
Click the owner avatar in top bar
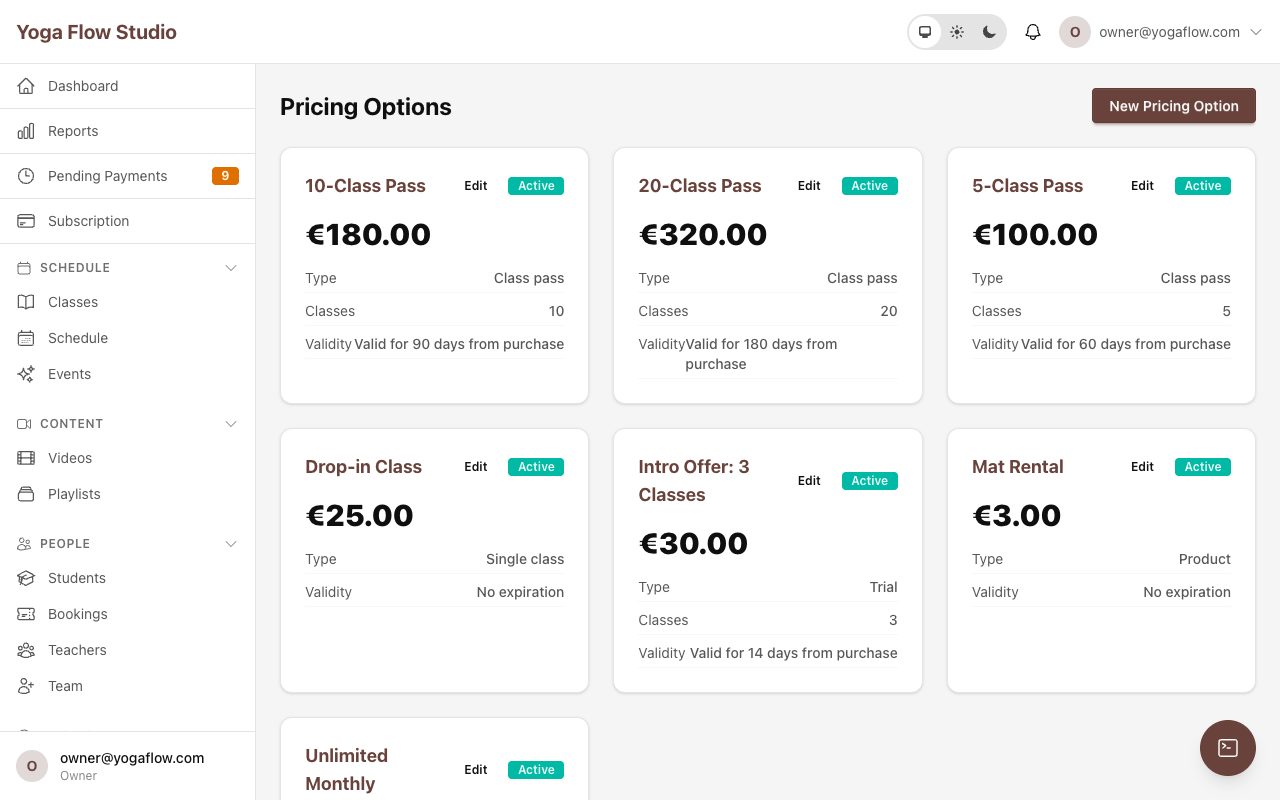point(1075,32)
